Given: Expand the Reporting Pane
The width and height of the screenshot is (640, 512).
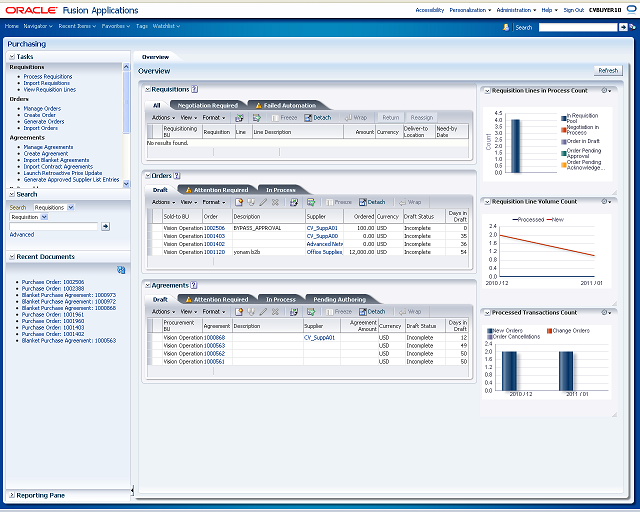Looking at the screenshot, I should [12, 495].
